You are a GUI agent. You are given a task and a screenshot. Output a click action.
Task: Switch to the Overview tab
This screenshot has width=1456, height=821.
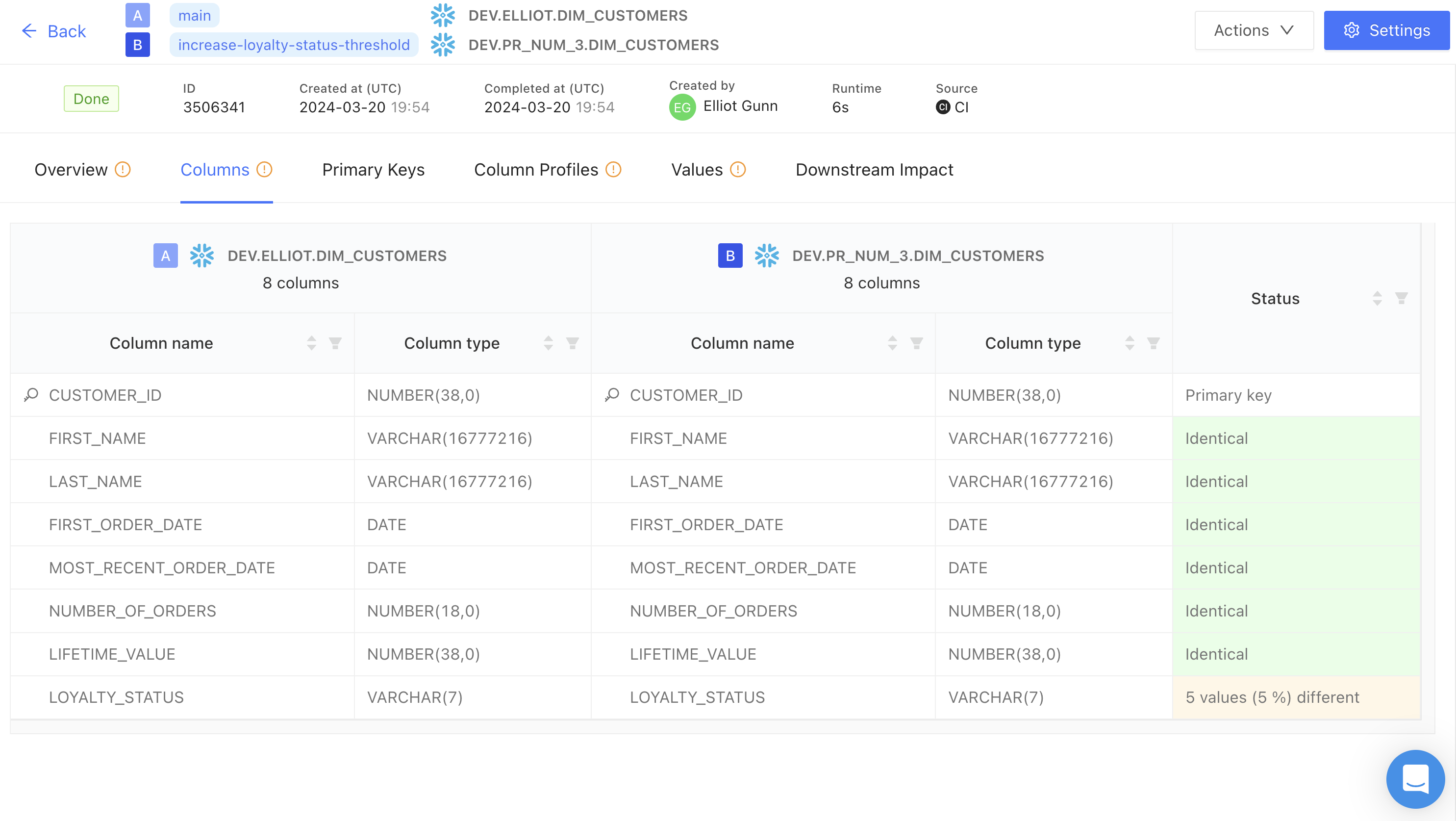point(82,170)
